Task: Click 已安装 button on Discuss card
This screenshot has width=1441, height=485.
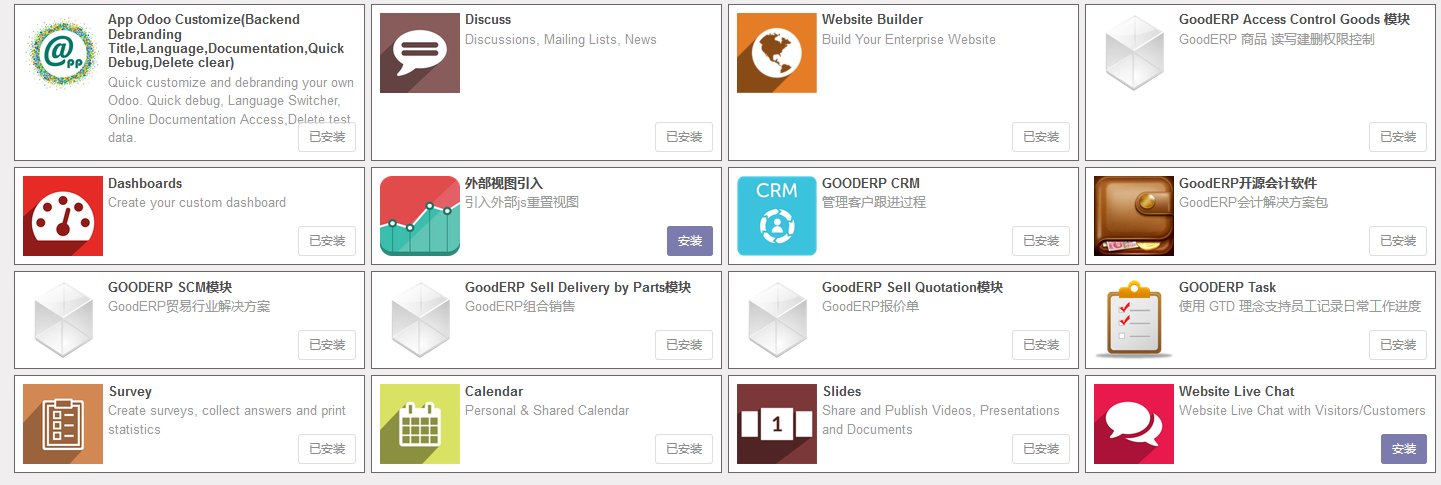Action: pos(684,137)
